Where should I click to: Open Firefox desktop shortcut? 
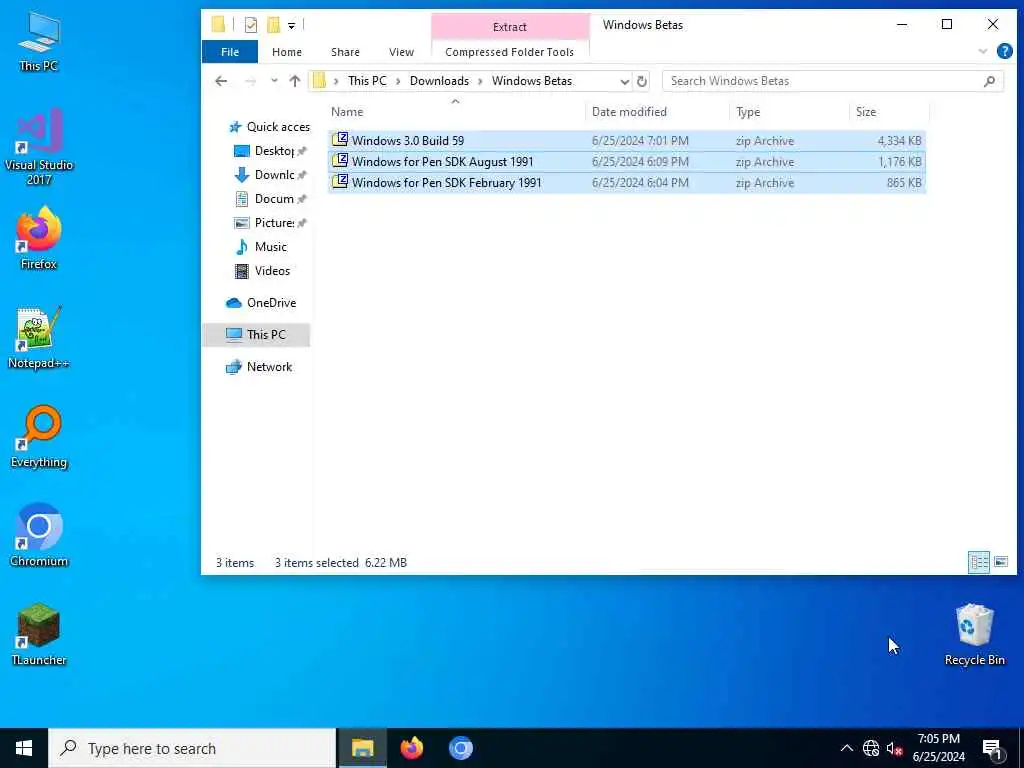[x=39, y=238]
